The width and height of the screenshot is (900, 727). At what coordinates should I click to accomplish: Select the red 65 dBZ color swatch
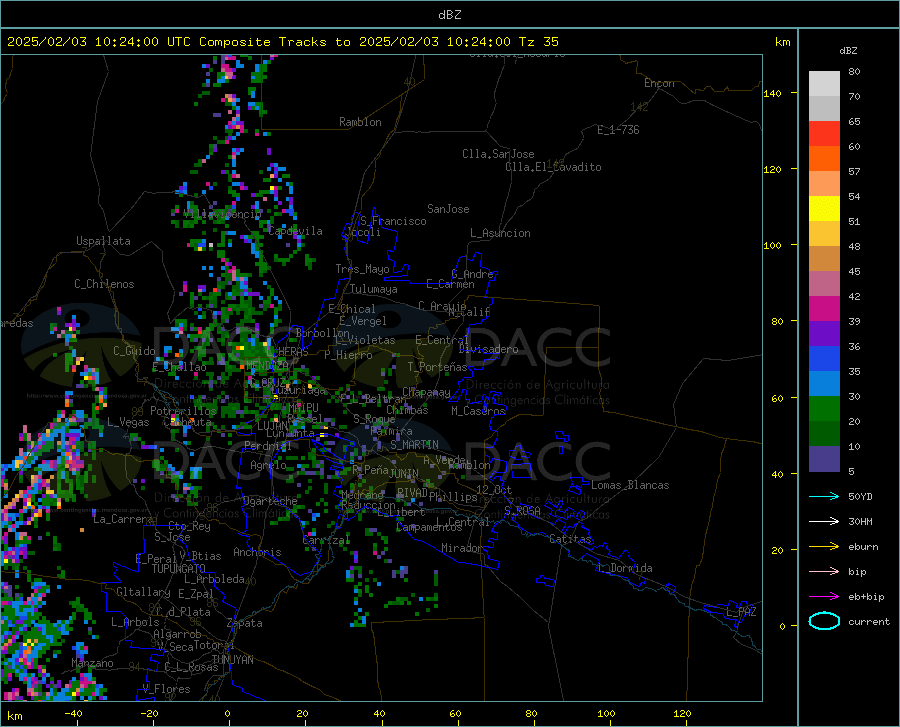[824, 134]
